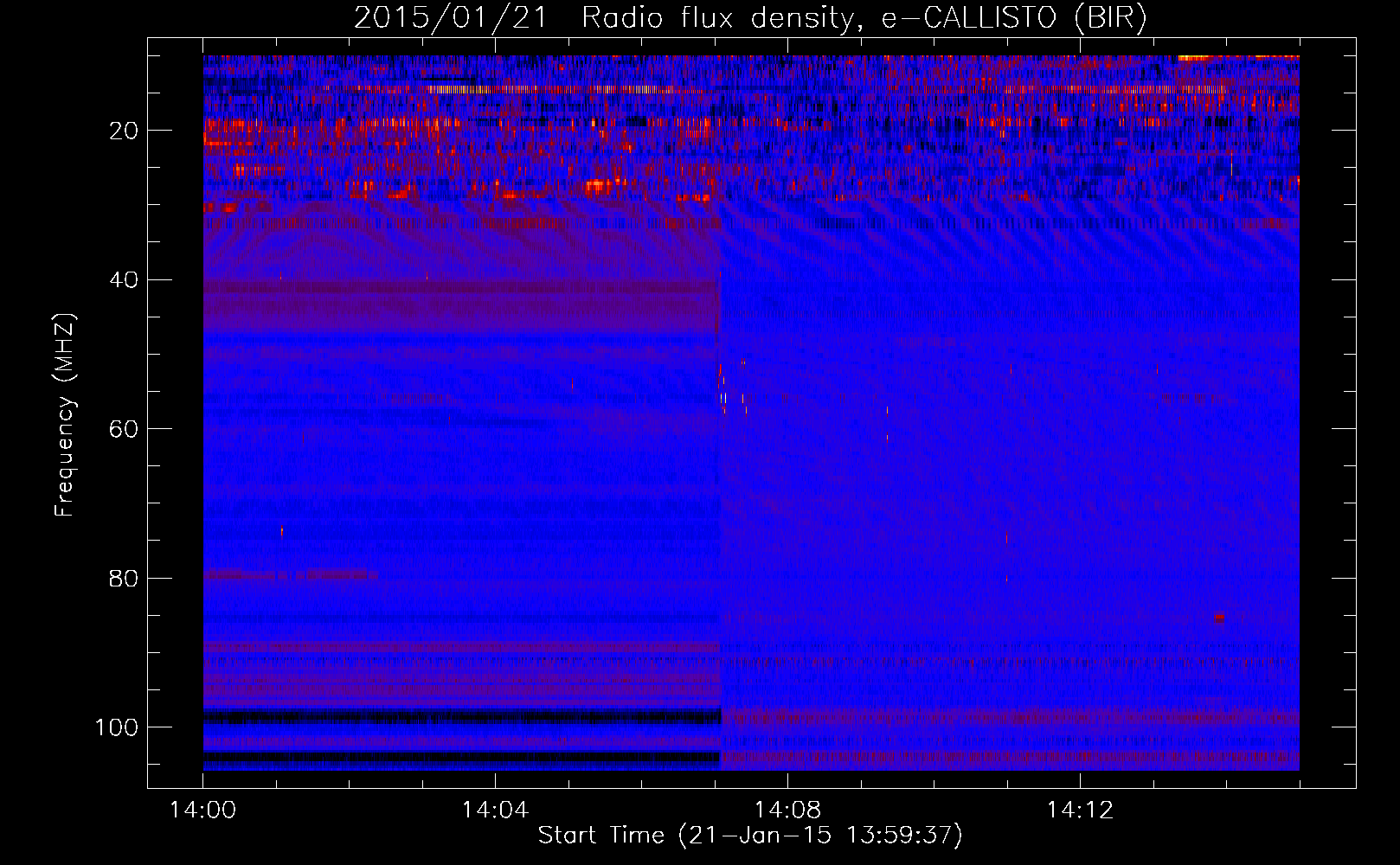Viewport: 1400px width, 865px height.
Task: Click the 14:04 time tick label
Action: (495, 811)
